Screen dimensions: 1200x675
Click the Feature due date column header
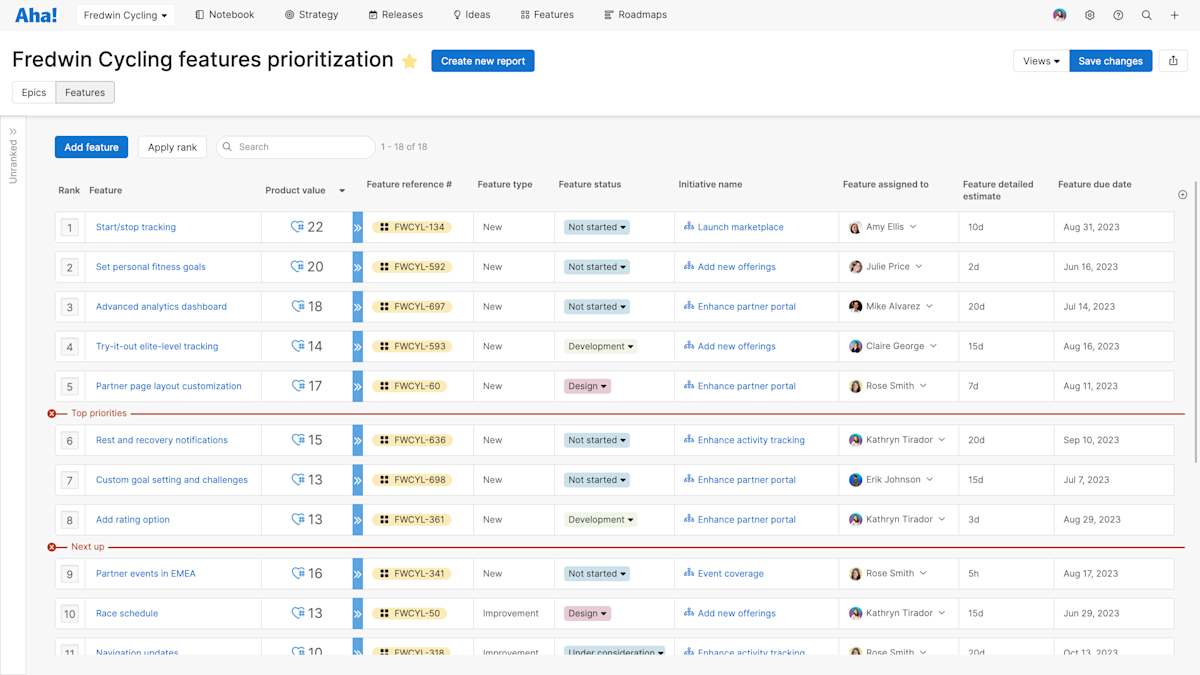pos(1095,184)
